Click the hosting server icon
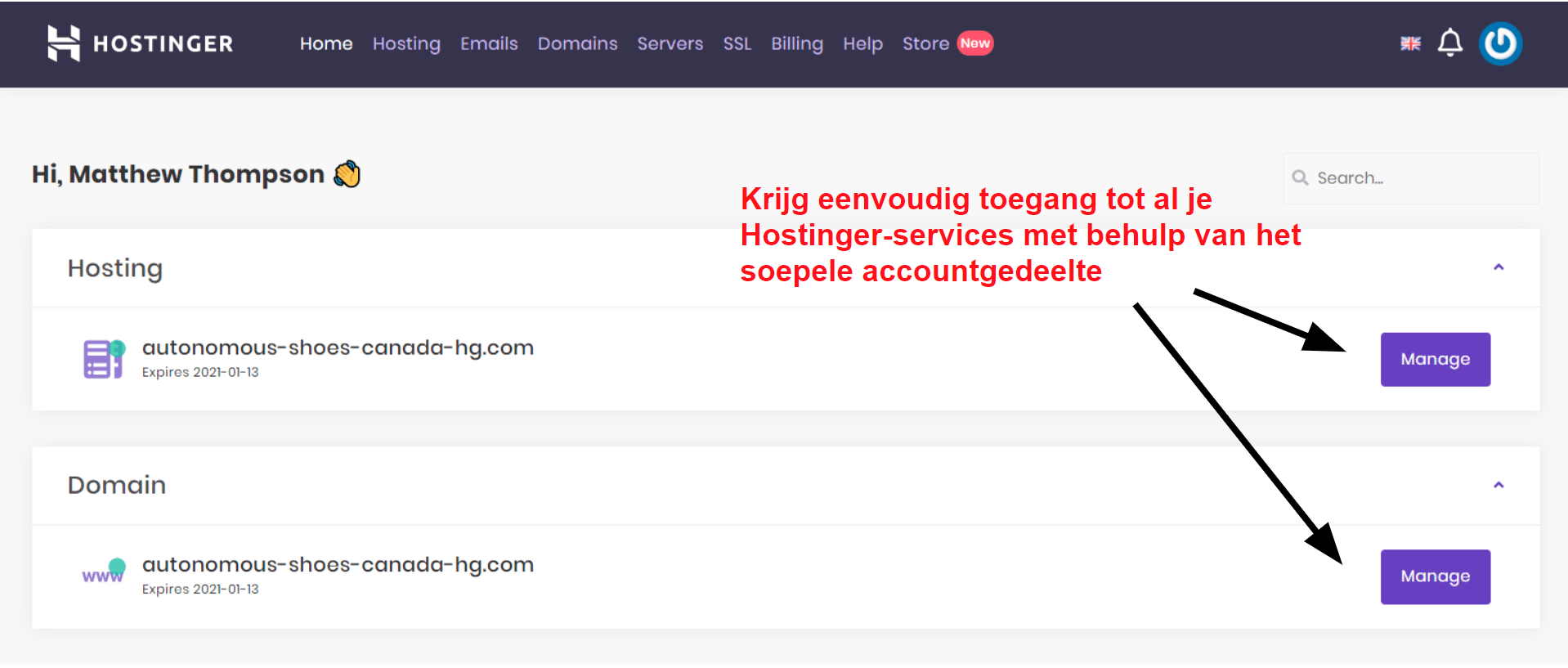This screenshot has height=668, width=1568. 104,359
